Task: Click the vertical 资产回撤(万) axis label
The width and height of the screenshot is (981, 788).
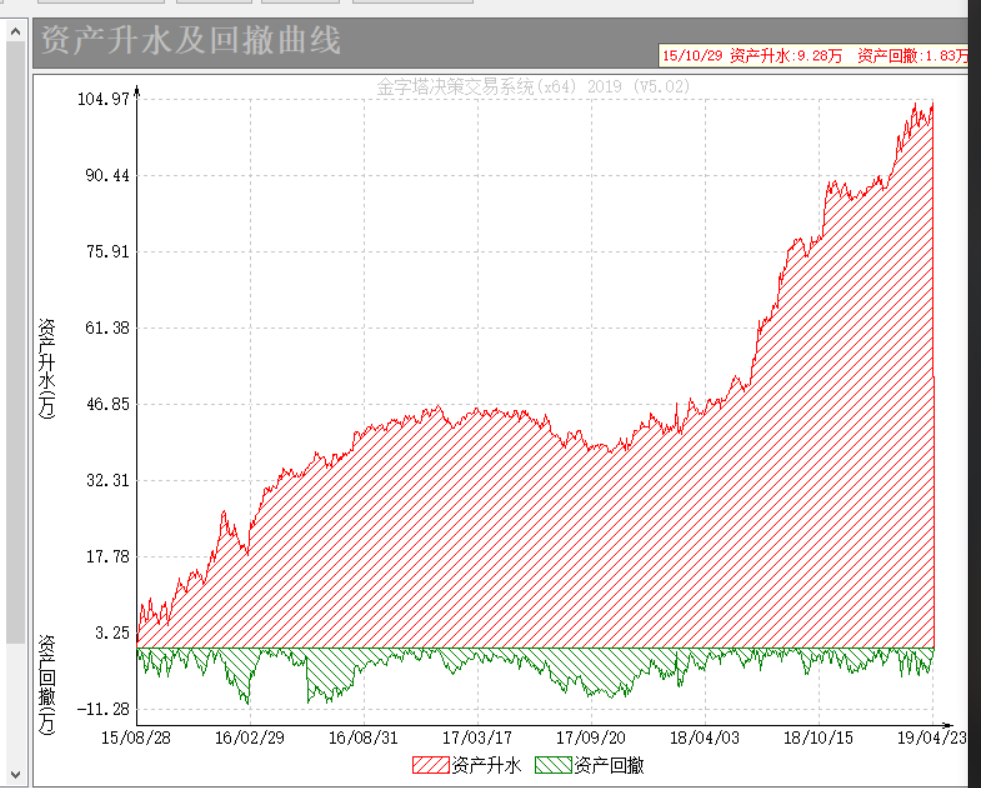Action: tap(47, 685)
